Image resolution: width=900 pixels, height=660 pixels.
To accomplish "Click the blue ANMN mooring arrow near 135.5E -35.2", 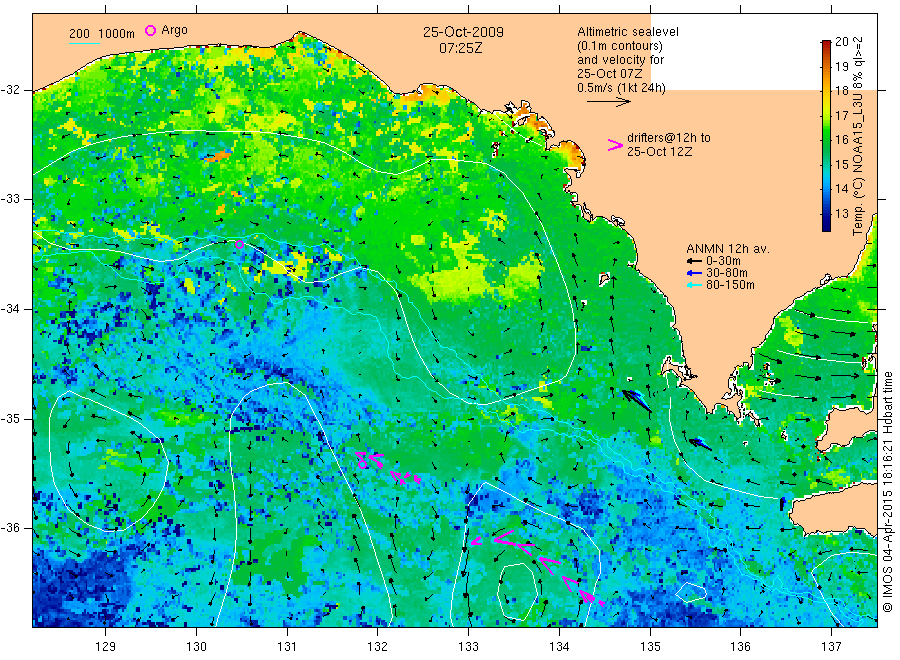I will (700, 444).
